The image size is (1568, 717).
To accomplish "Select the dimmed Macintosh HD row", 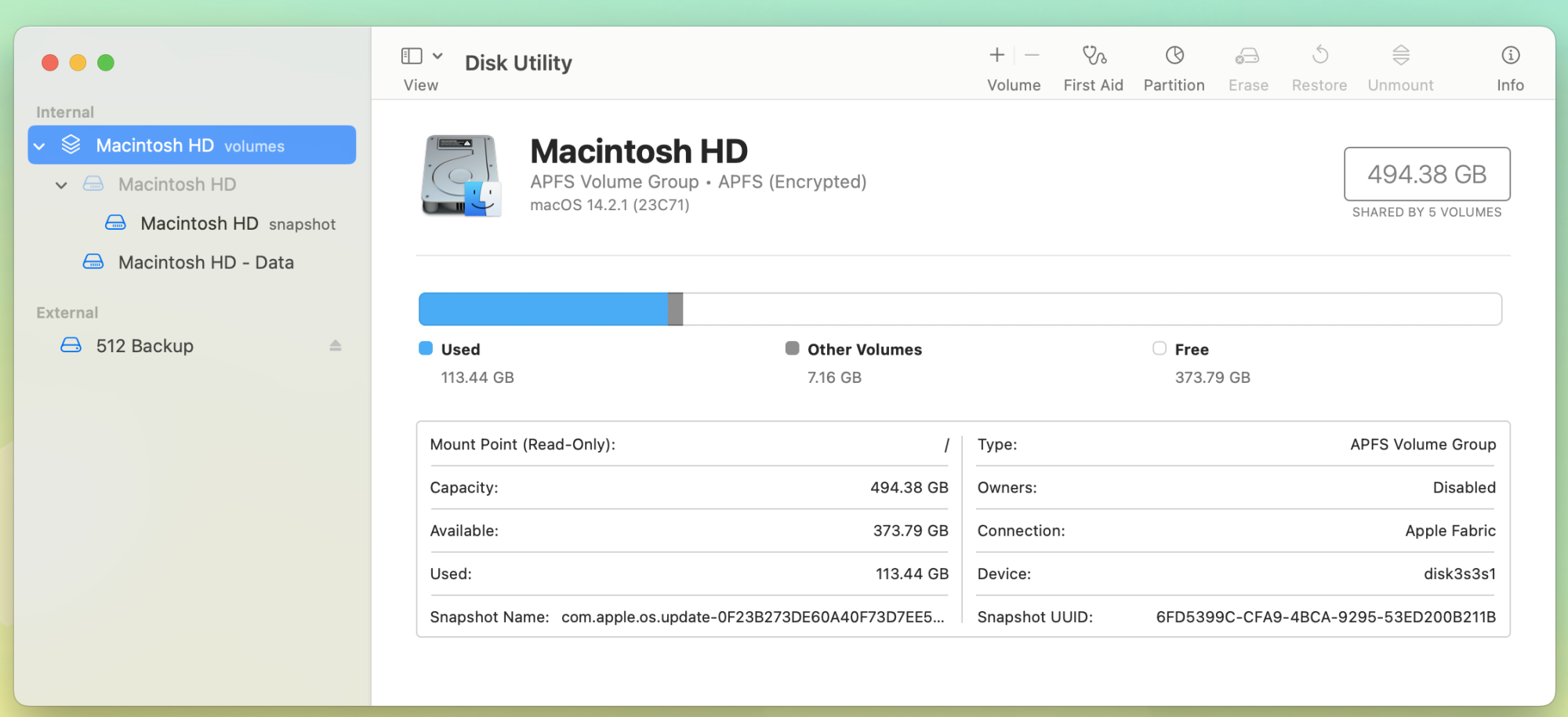I will (x=192, y=184).
